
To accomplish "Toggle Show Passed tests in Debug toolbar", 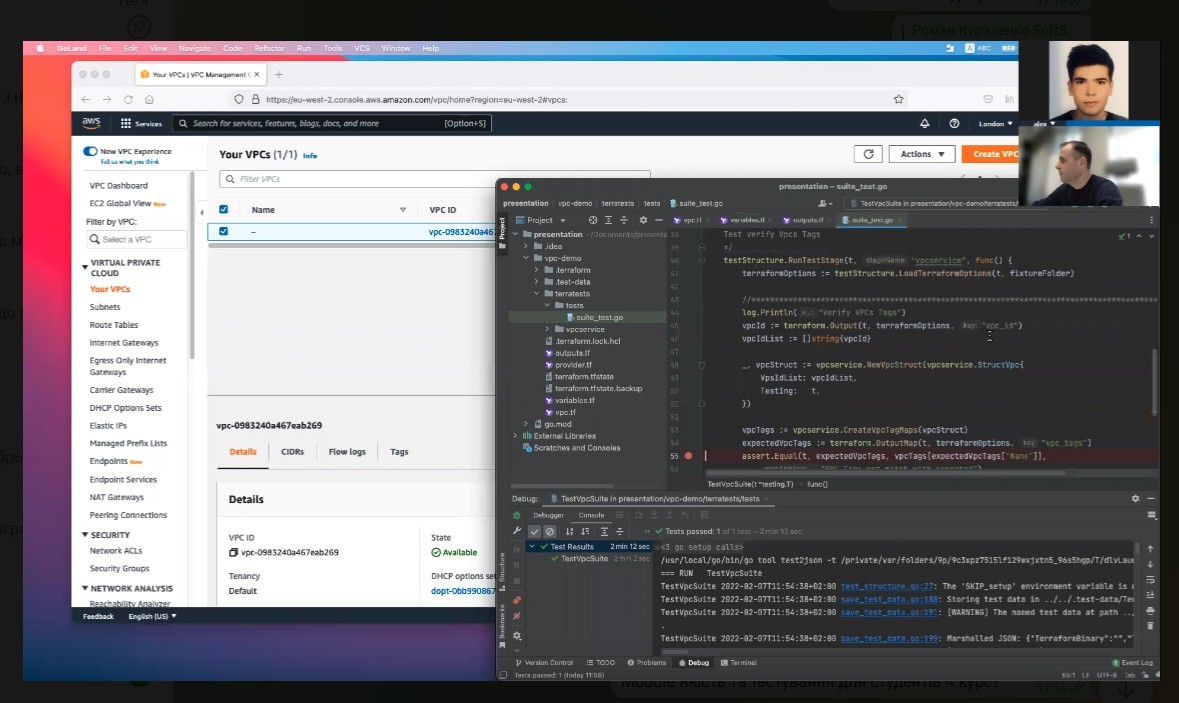I will (535, 532).
